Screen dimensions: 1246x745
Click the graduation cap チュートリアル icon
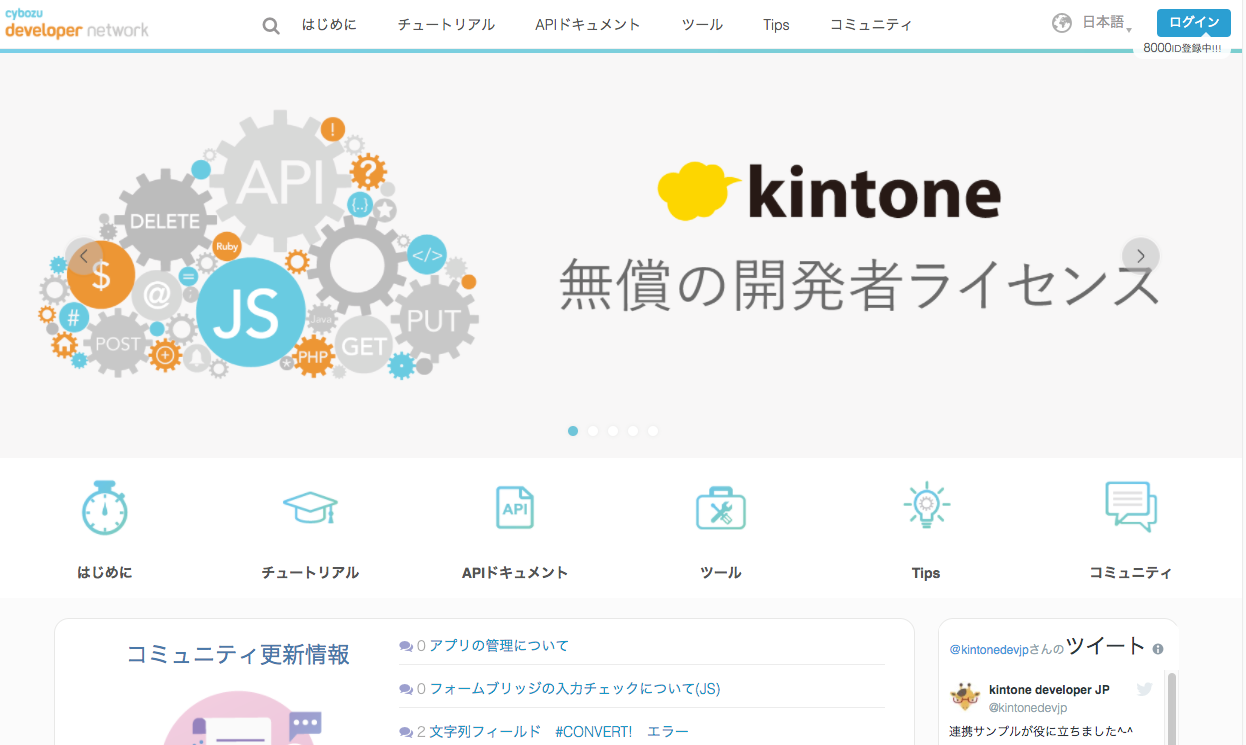pyautogui.click(x=310, y=507)
